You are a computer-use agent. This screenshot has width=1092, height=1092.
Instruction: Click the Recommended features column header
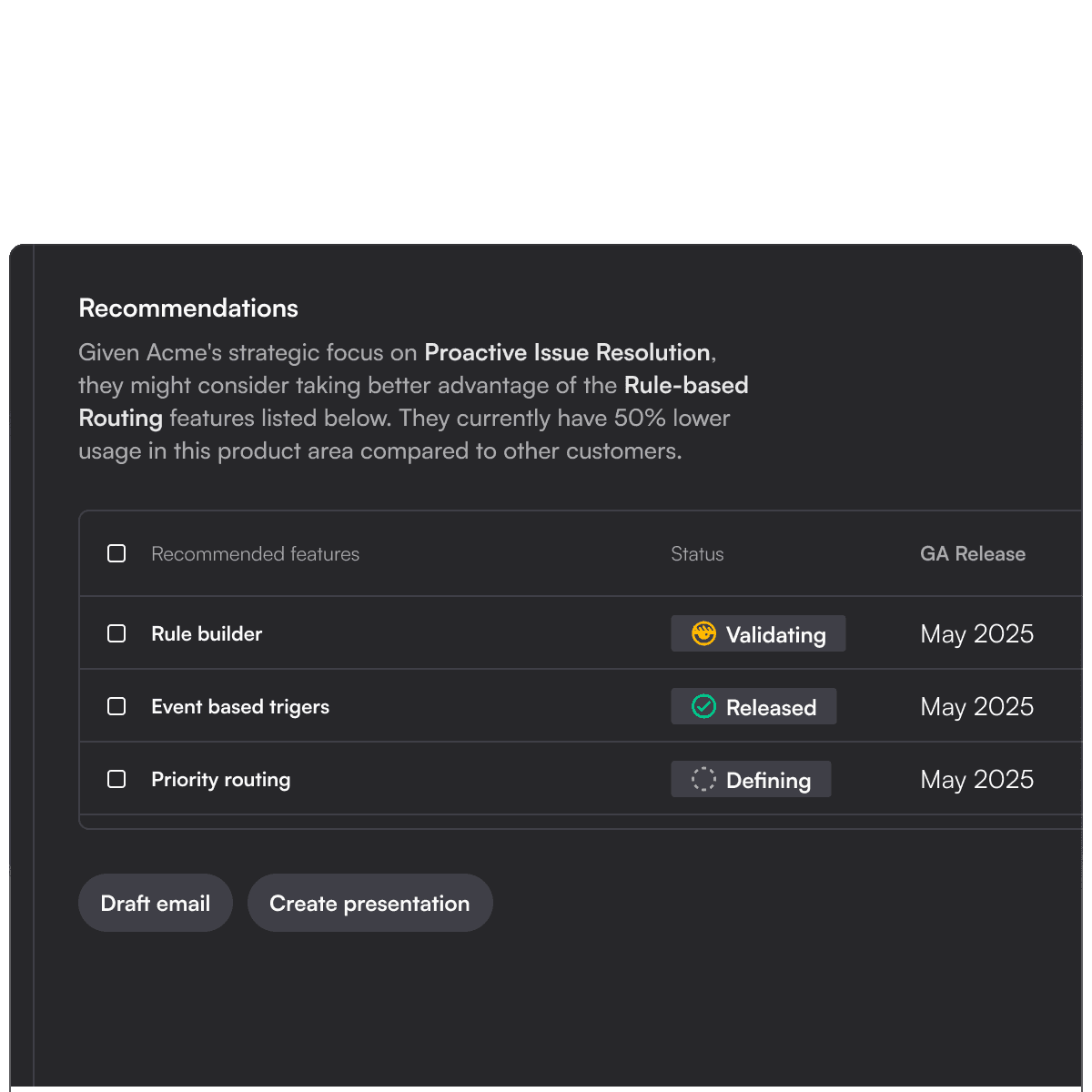pos(255,553)
